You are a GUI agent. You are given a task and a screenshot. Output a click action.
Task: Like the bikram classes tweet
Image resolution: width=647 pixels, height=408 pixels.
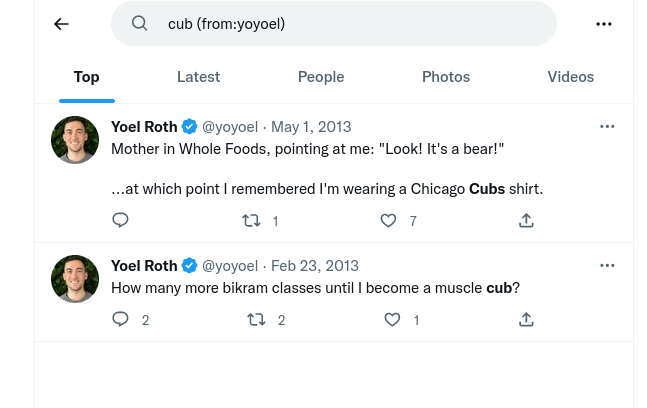point(392,320)
